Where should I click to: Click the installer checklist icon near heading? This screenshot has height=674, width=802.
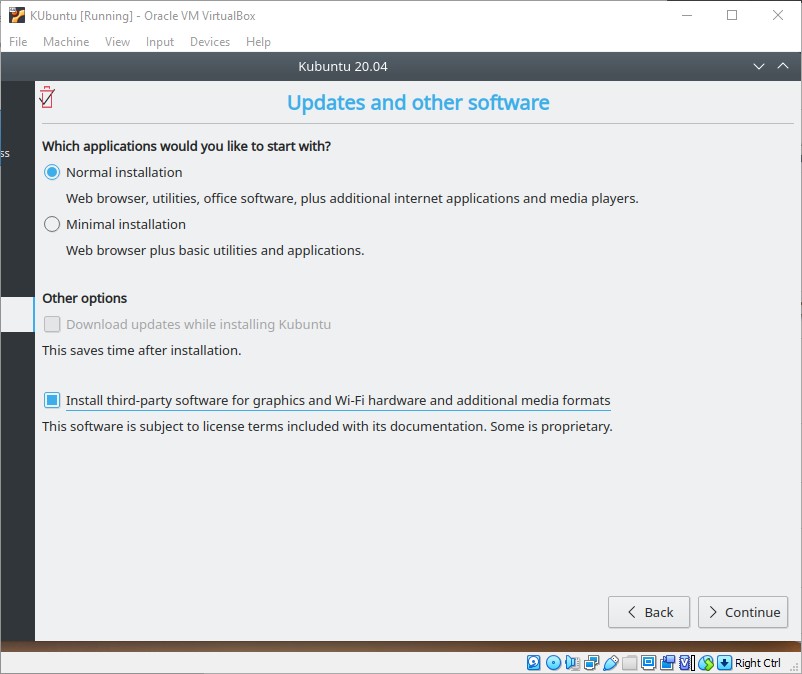(x=47, y=97)
